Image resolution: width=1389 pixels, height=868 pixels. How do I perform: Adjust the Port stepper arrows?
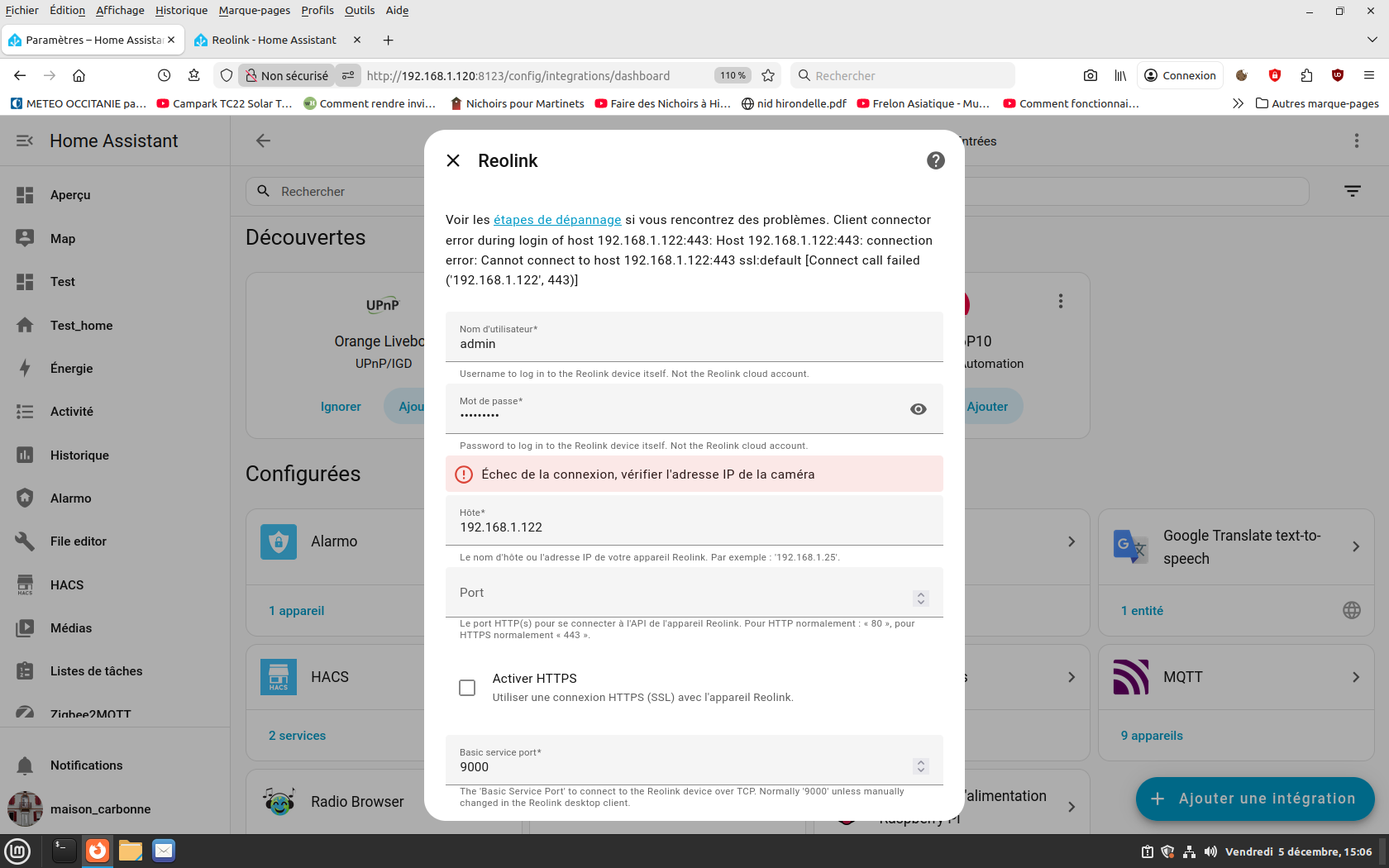pyautogui.click(x=920, y=598)
